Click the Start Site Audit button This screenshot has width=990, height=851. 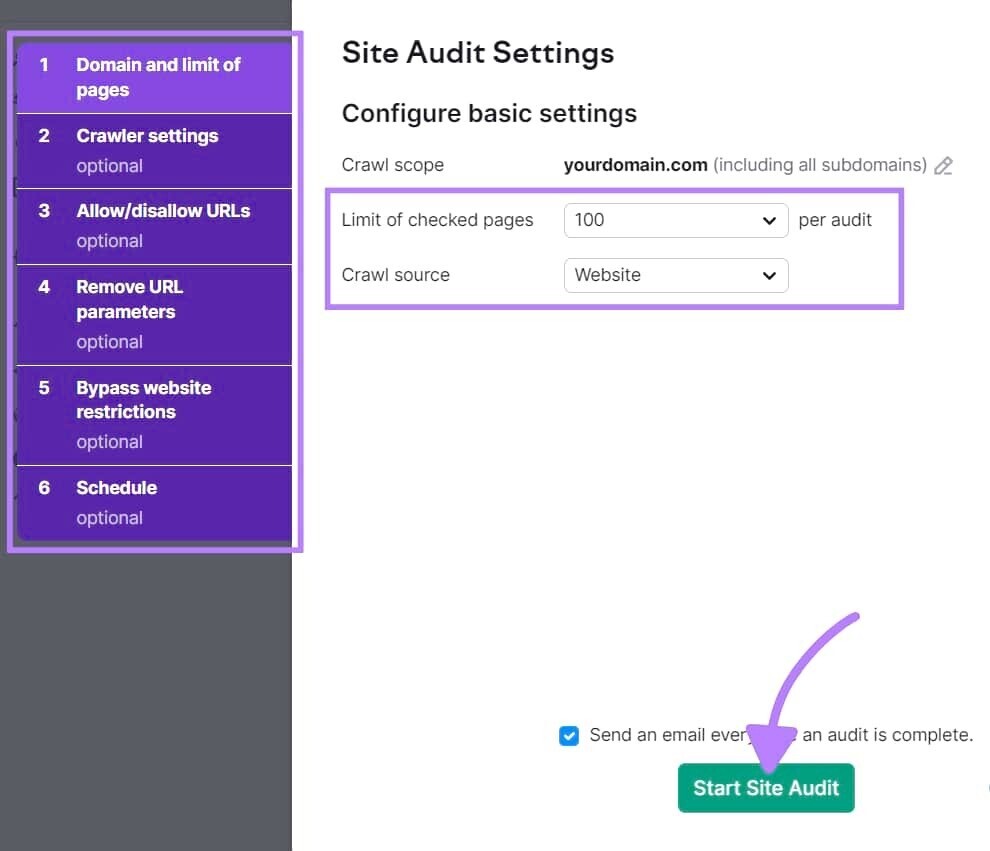(x=765, y=787)
